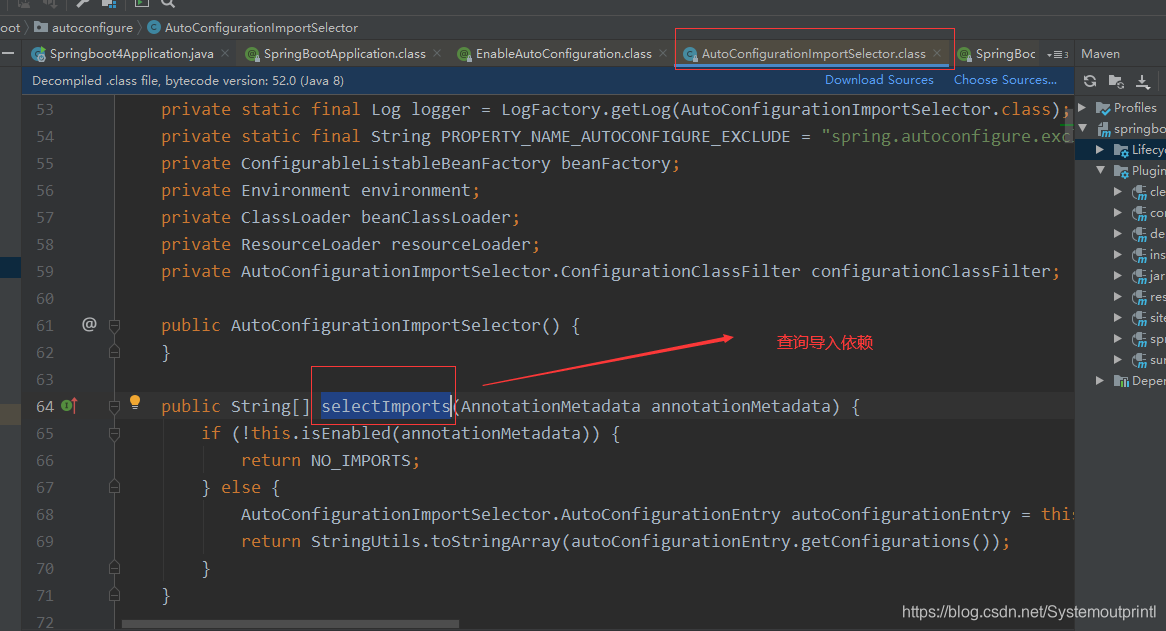Select the AutoConfigurationImportSelector.class tab
Viewport: 1166px width, 631px height.
pos(814,54)
